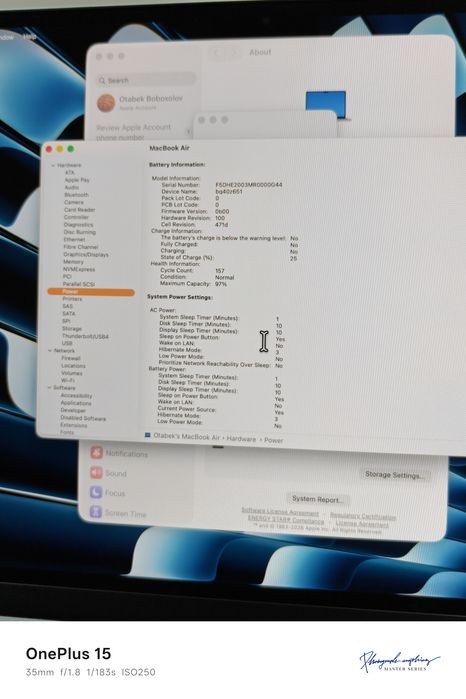Select Extensions under Software

(x=74, y=425)
